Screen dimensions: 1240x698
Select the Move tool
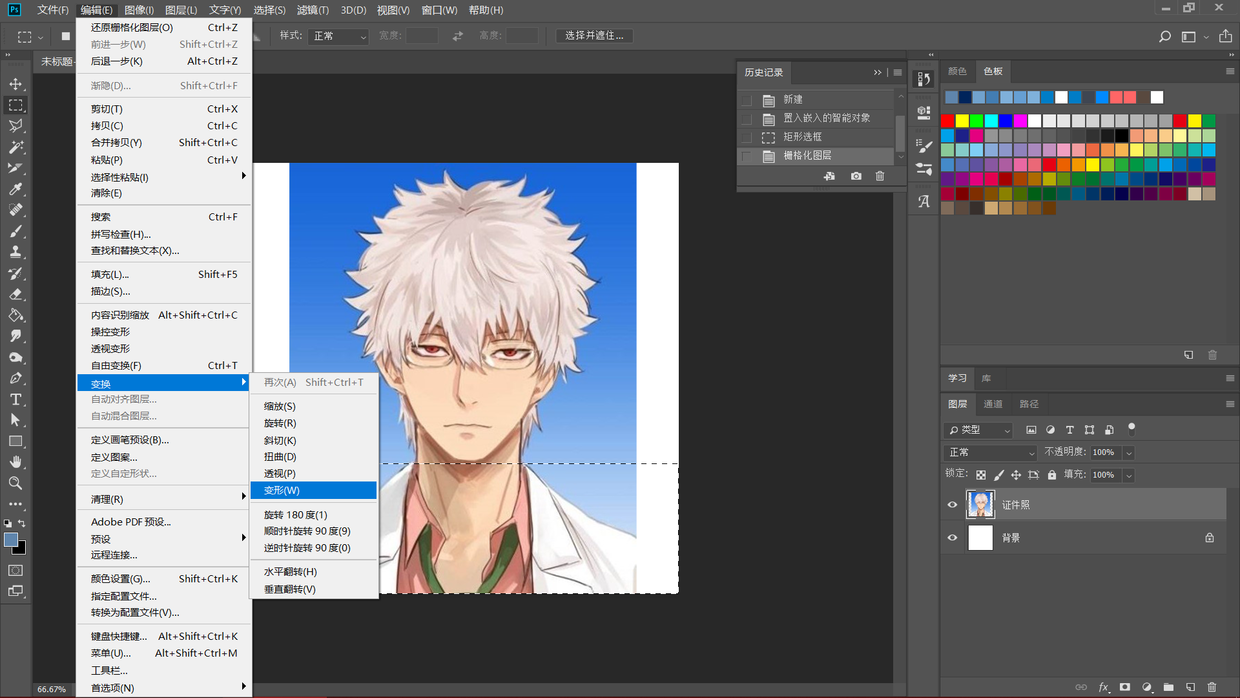pos(16,84)
